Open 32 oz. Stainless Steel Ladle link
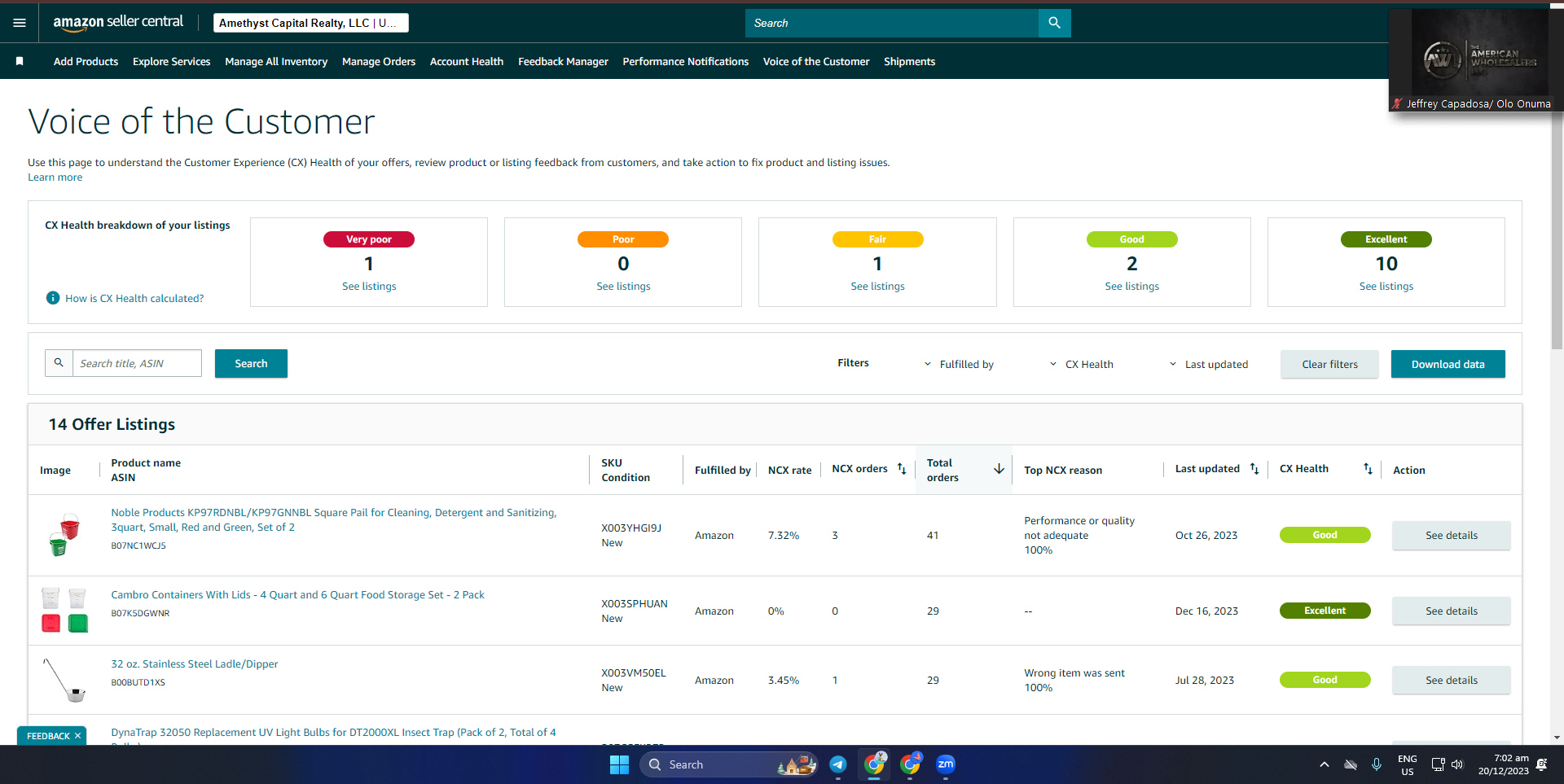 pos(195,664)
